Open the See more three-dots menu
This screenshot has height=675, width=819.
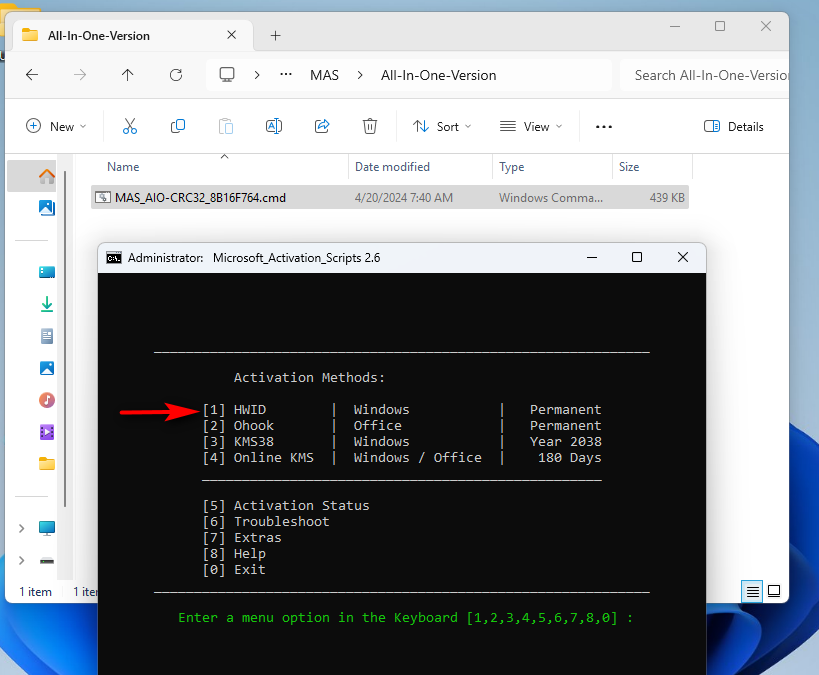(604, 127)
